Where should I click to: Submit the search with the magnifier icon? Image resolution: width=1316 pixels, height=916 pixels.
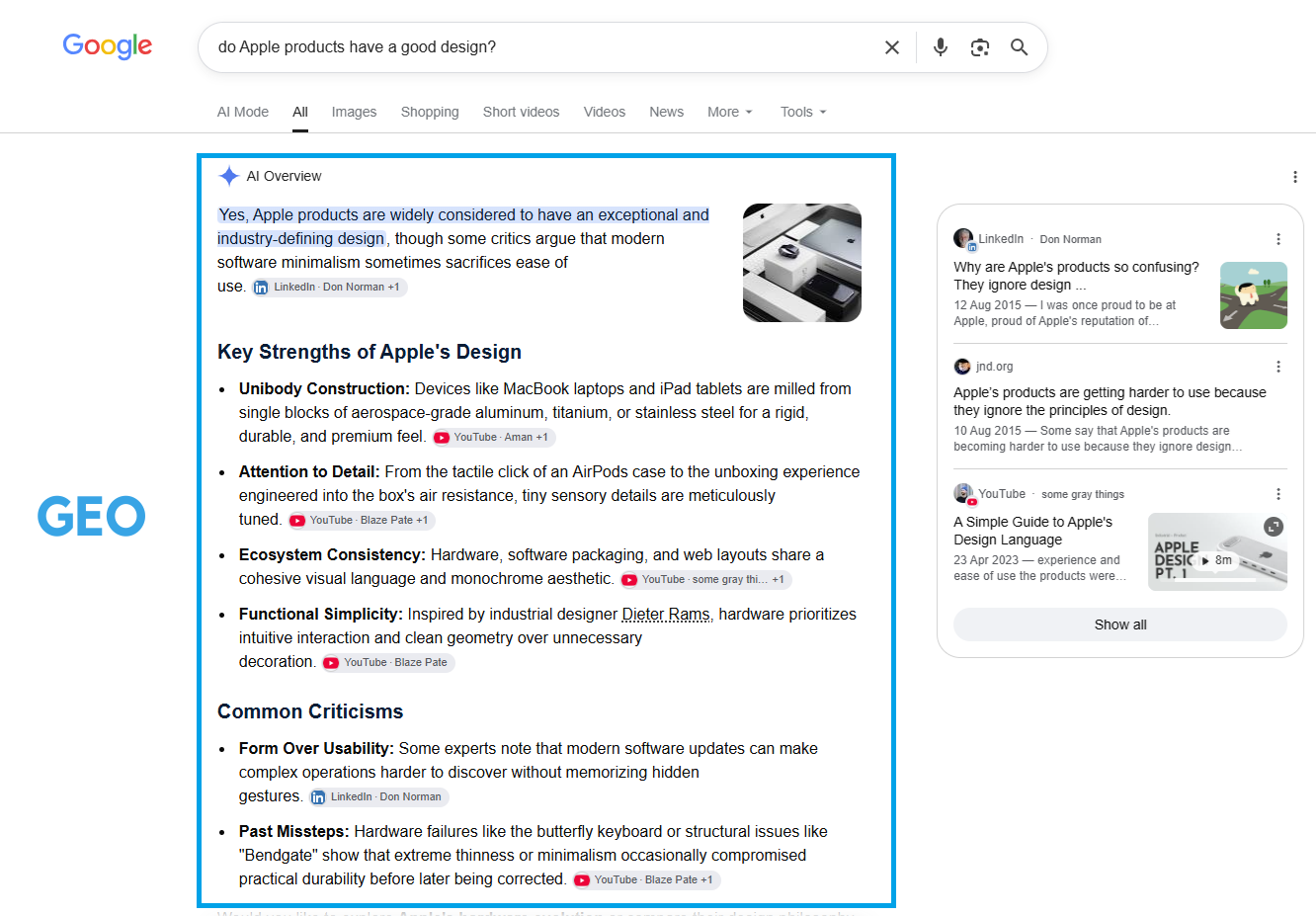(1020, 47)
